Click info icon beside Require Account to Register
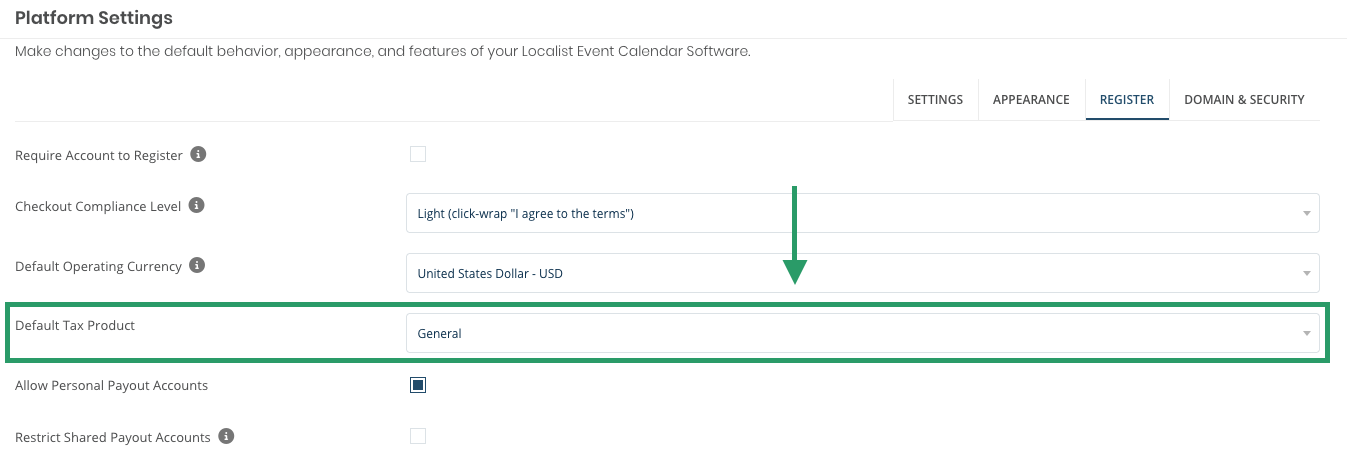 198,155
